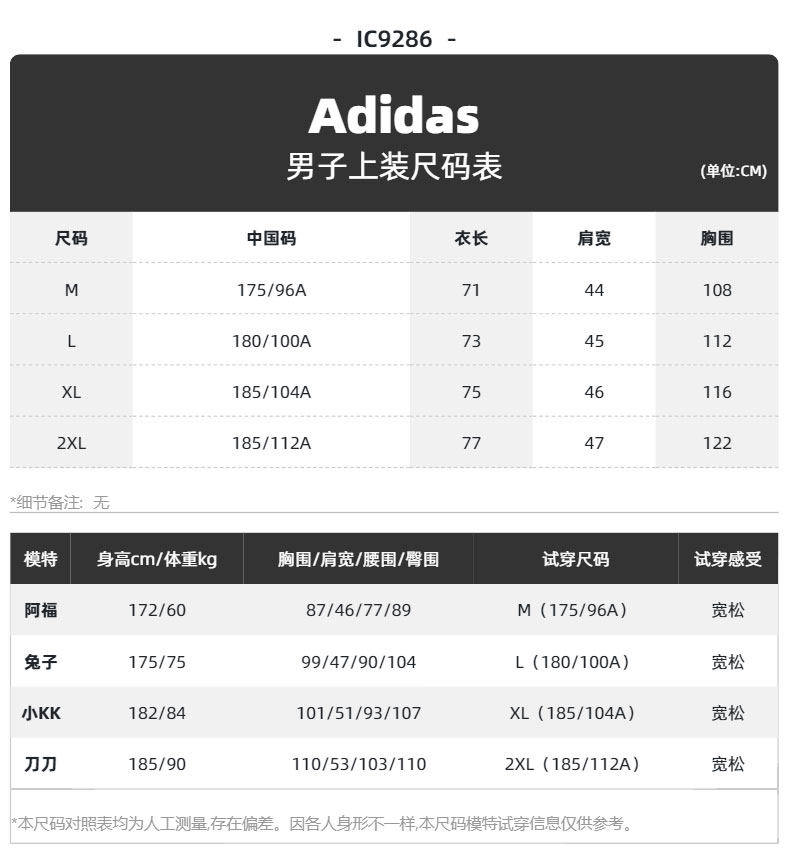
Task: Click the standalone 胸围 column header
Action: [717, 238]
